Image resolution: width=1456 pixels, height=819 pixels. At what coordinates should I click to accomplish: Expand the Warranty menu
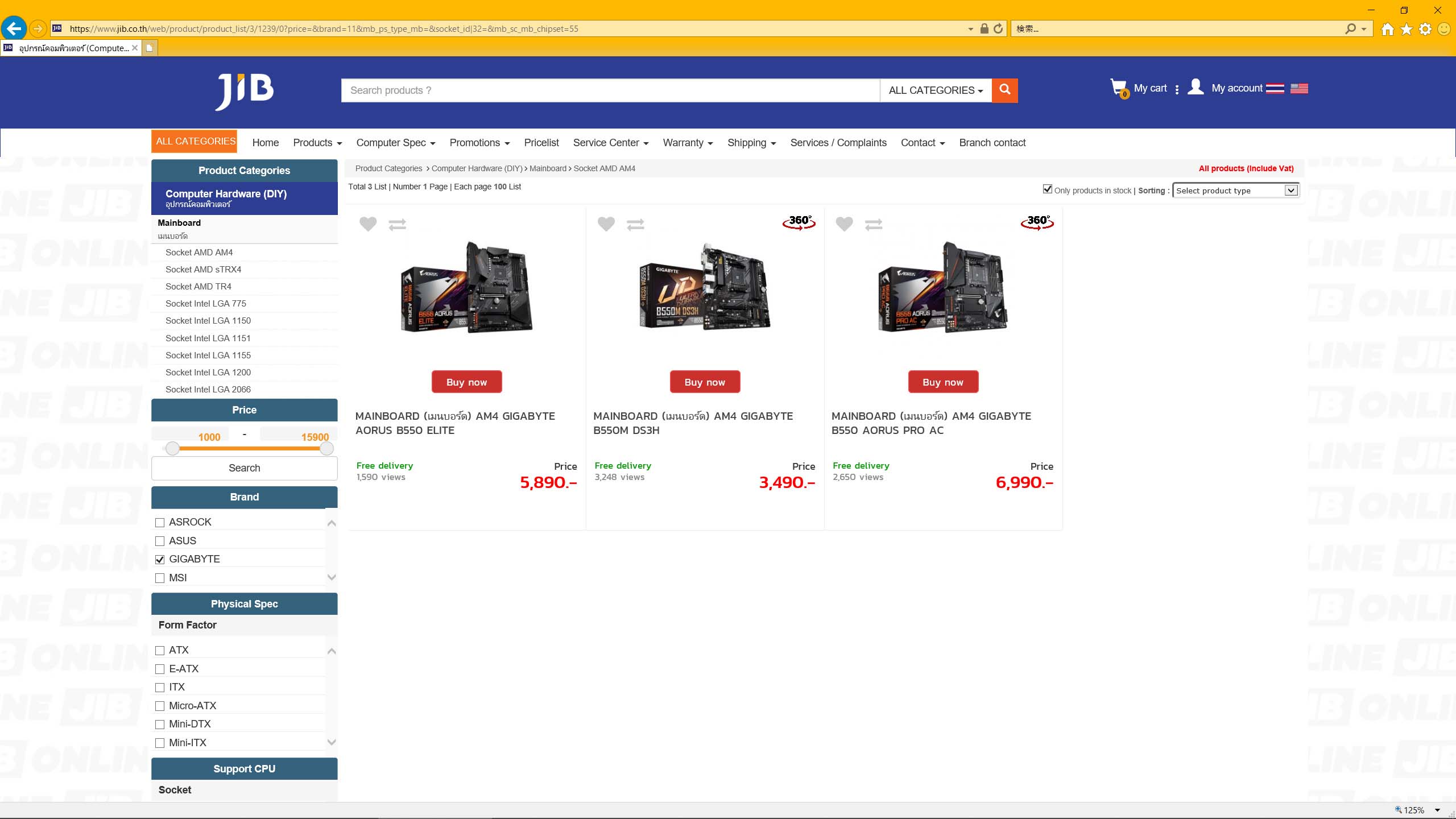[688, 143]
